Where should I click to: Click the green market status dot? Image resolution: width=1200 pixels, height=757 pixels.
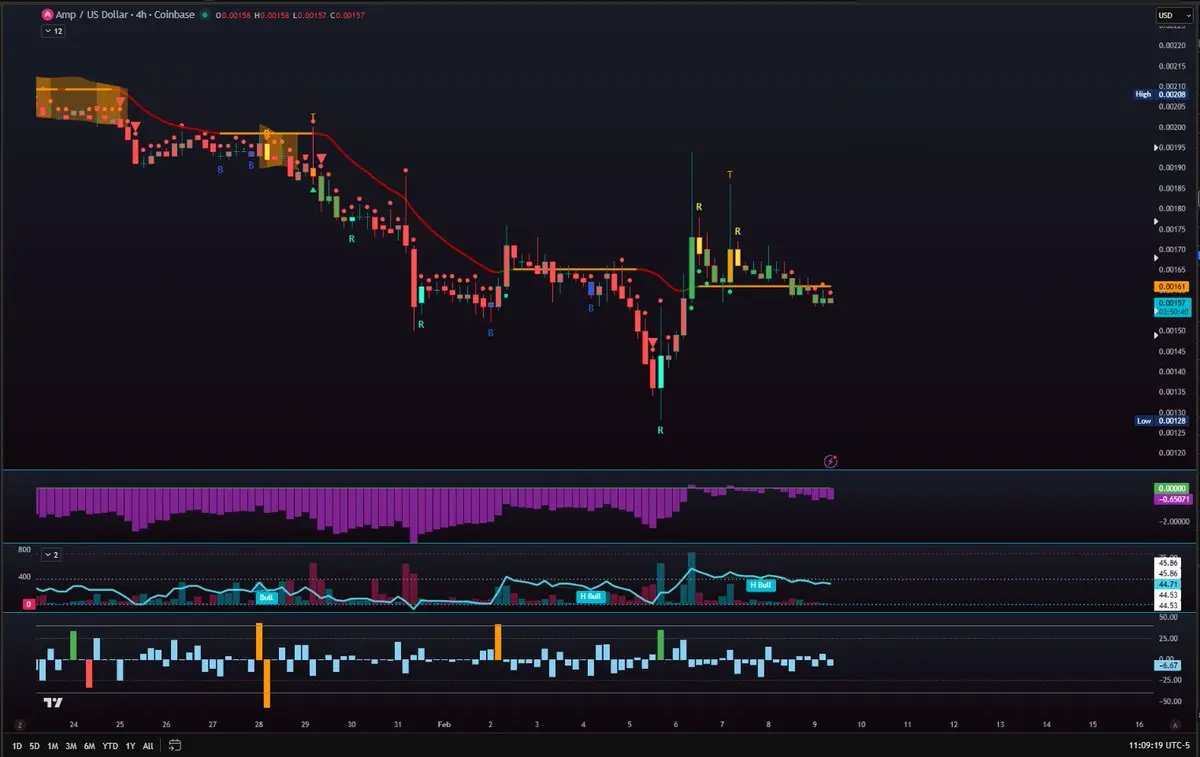click(x=205, y=15)
